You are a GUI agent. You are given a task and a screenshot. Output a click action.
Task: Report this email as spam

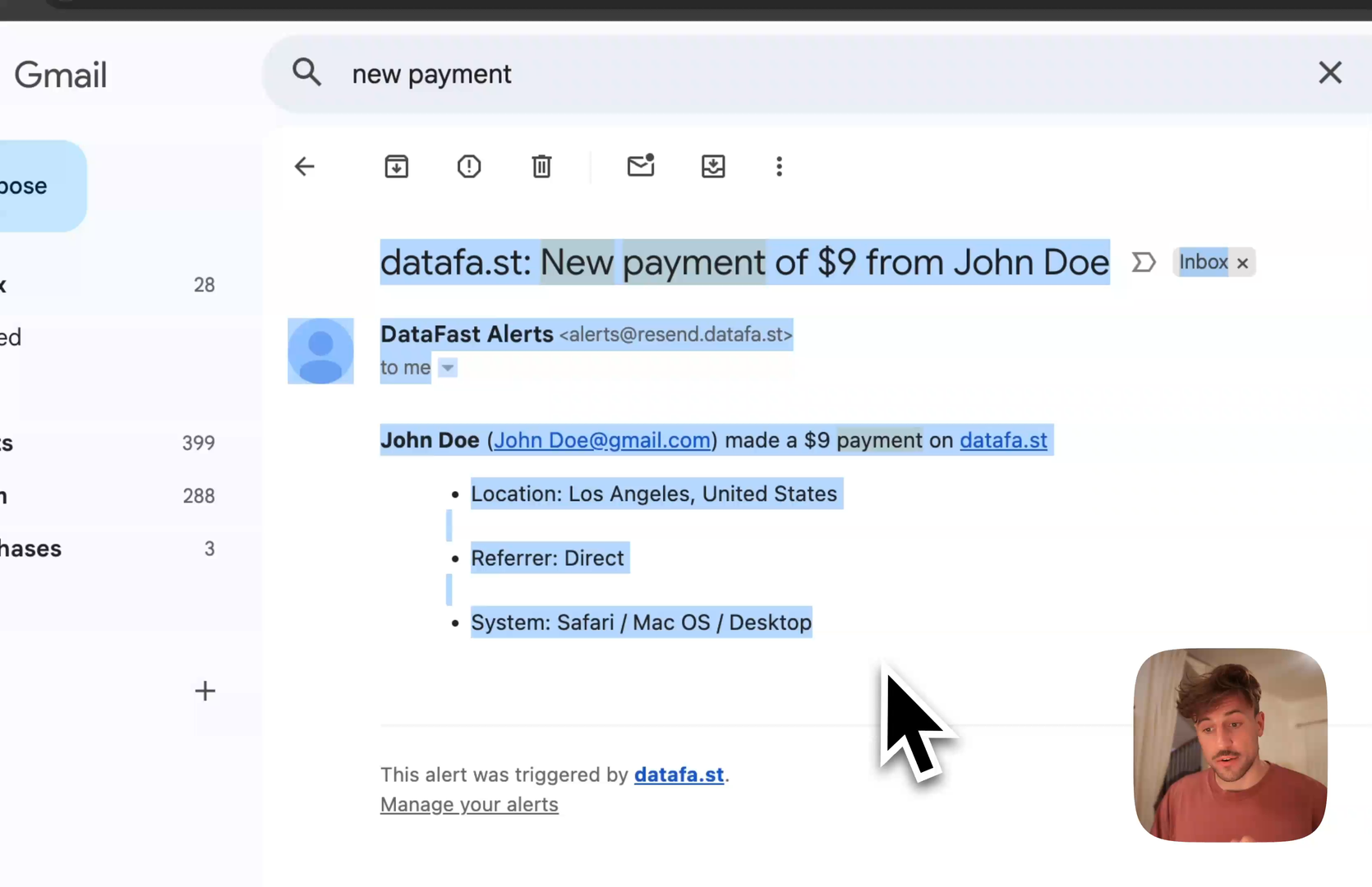click(x=469, y=167)
